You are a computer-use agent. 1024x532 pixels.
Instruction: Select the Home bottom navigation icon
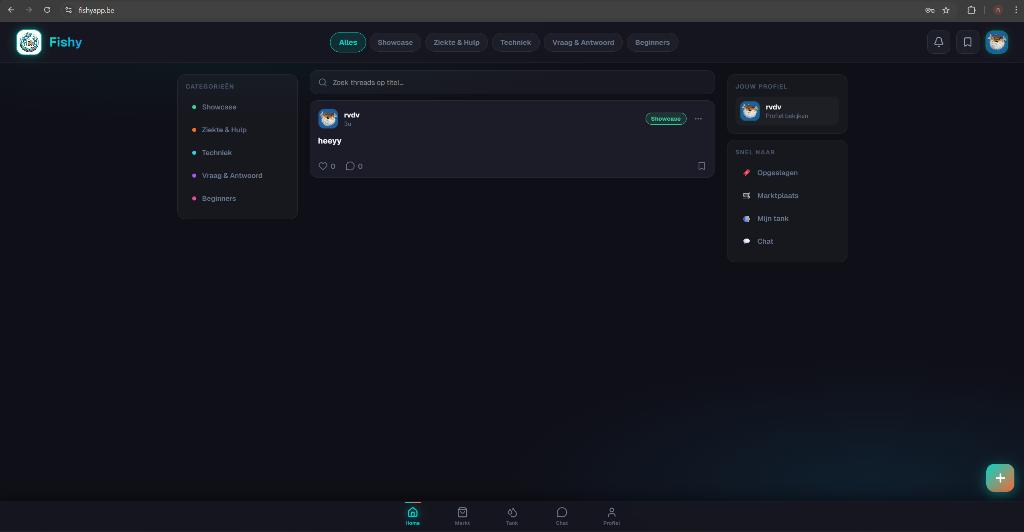click(x=412, y=515)
